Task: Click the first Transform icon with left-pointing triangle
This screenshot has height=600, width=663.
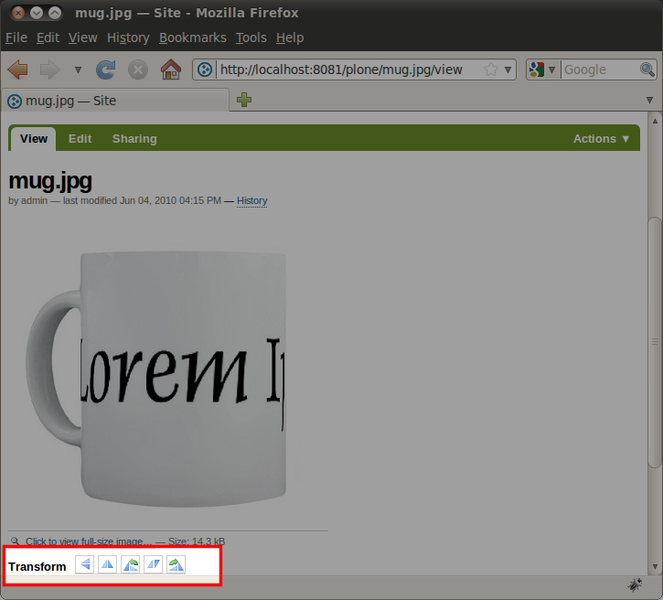Action: [x=86, y=565]
